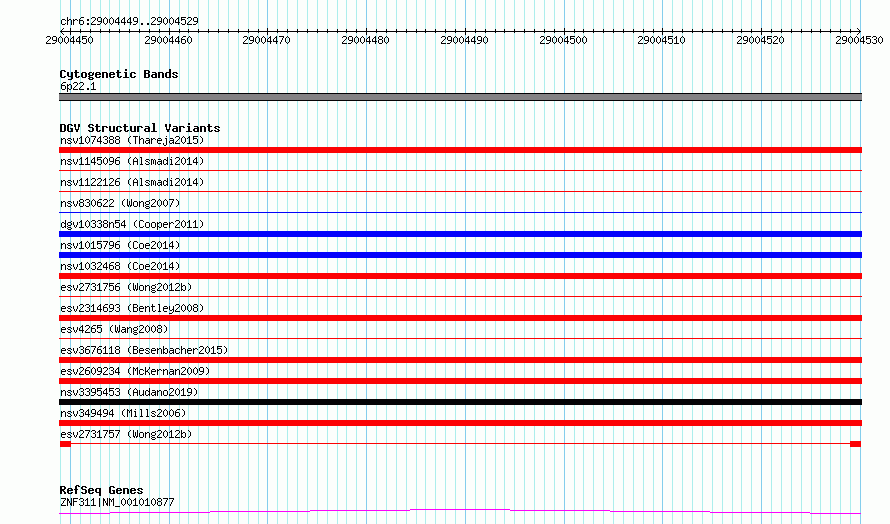890x524 pixels.
Task: Click the 29004510 ruler position label
Action: 662,40
